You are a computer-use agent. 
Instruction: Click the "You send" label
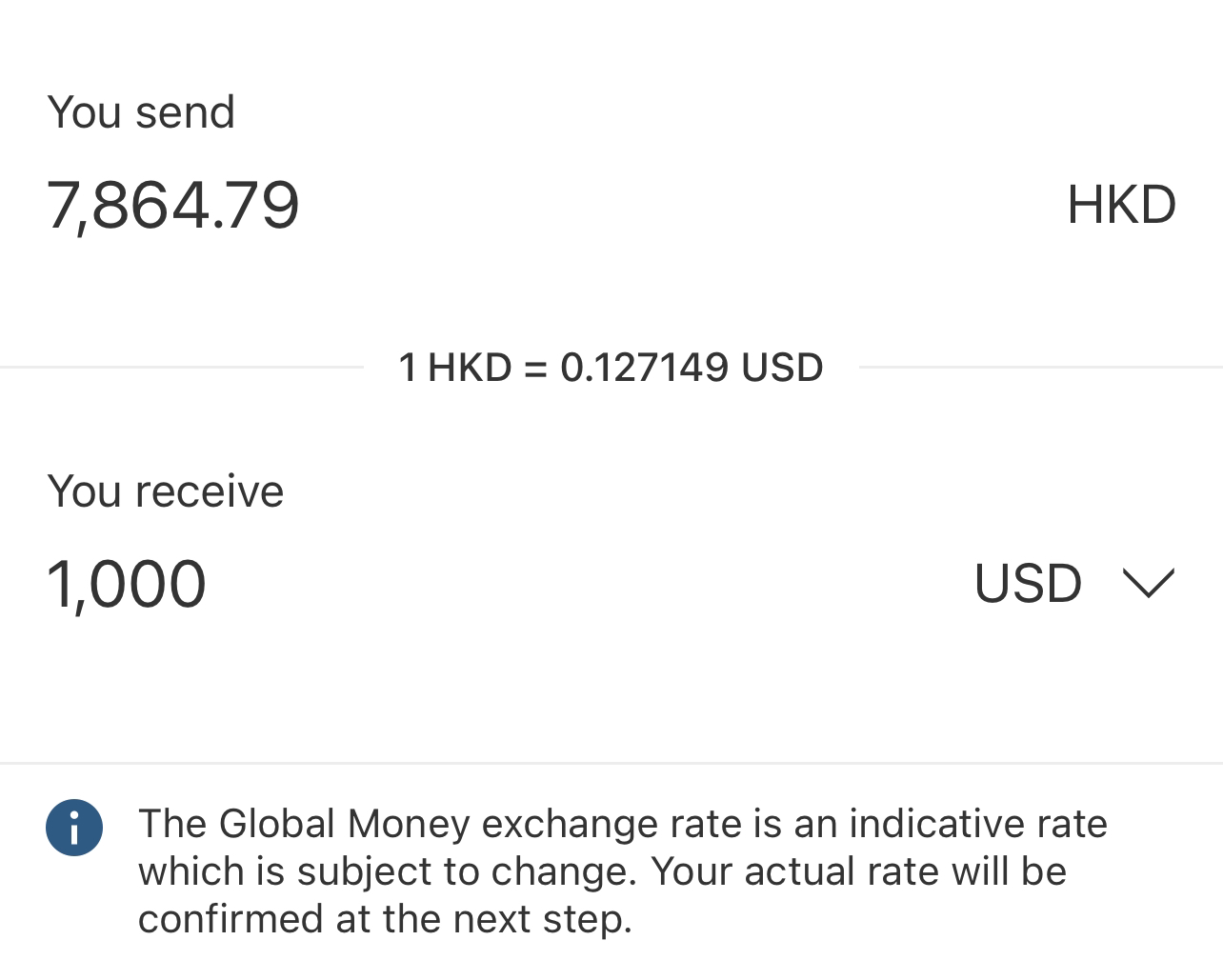[141, 112]
